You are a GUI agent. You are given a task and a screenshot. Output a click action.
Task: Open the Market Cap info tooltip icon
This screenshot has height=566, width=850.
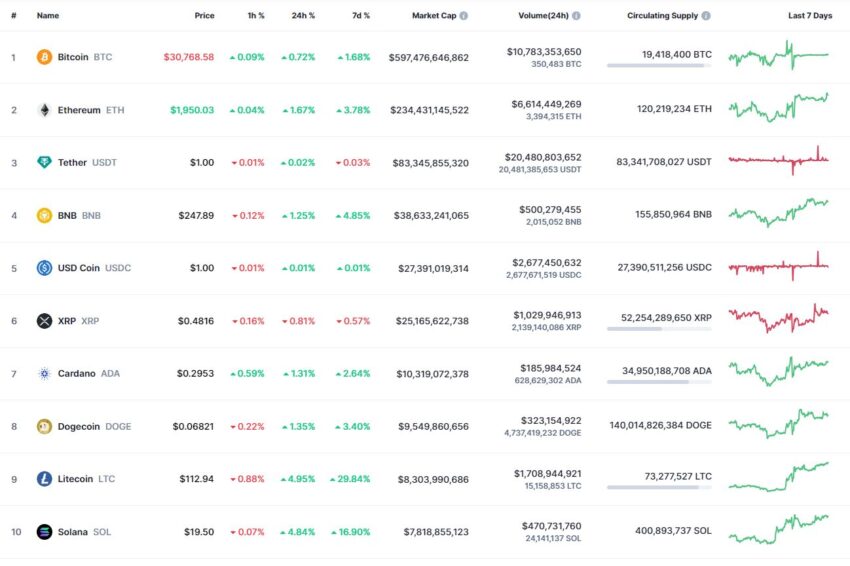463,16
